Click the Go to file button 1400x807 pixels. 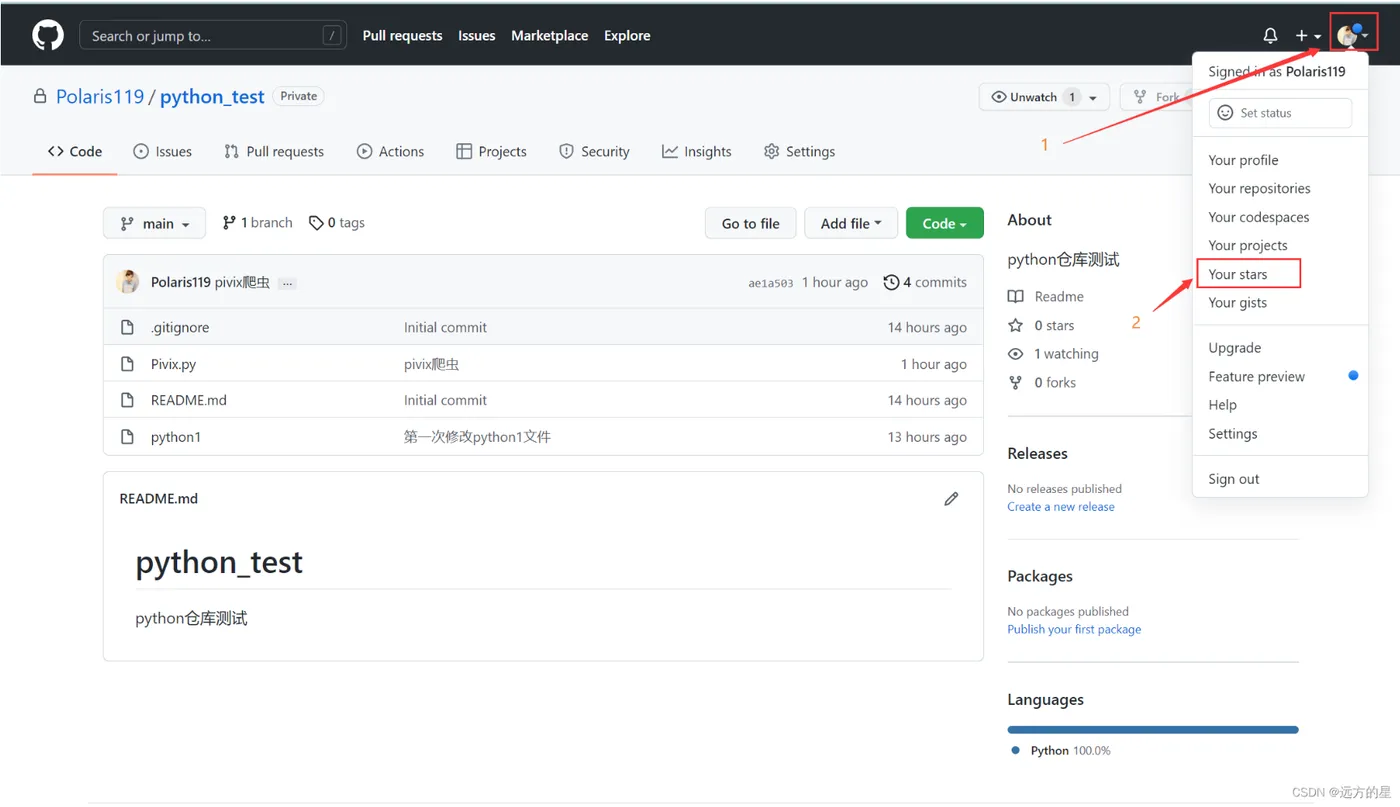tap(750, 223)
